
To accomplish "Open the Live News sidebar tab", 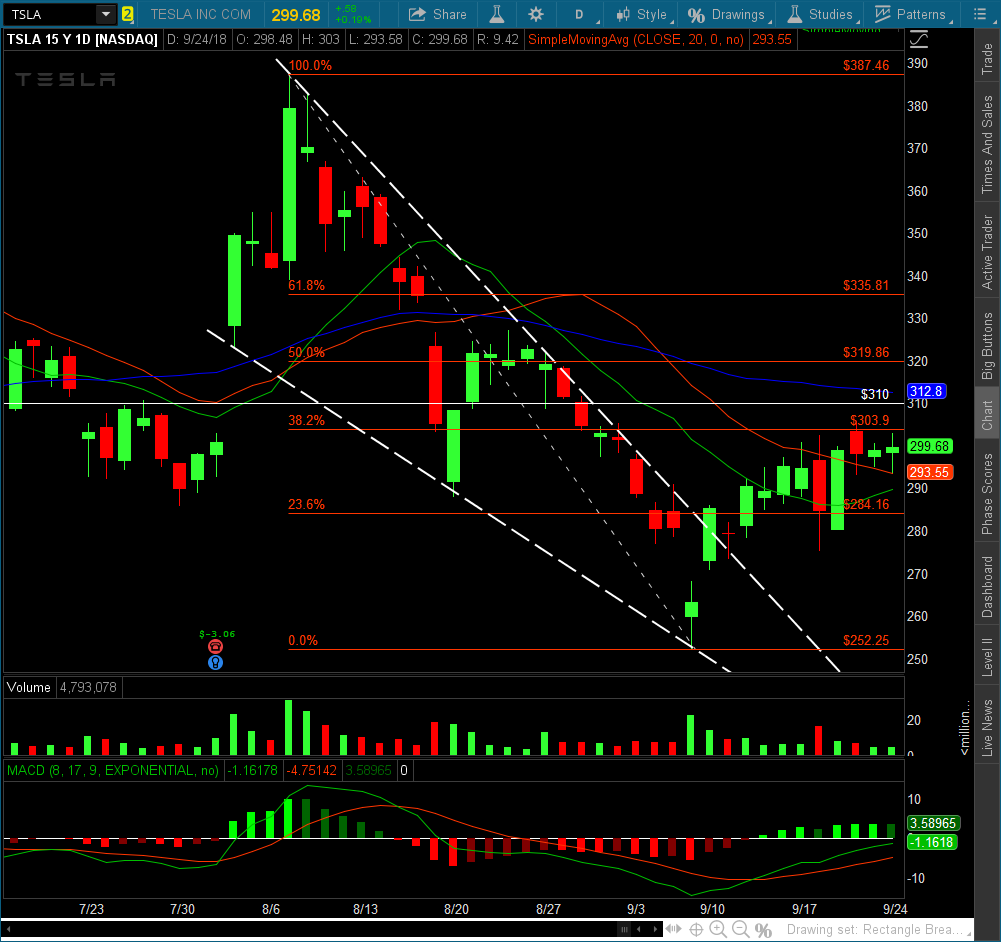I will (x=988, y=728).
